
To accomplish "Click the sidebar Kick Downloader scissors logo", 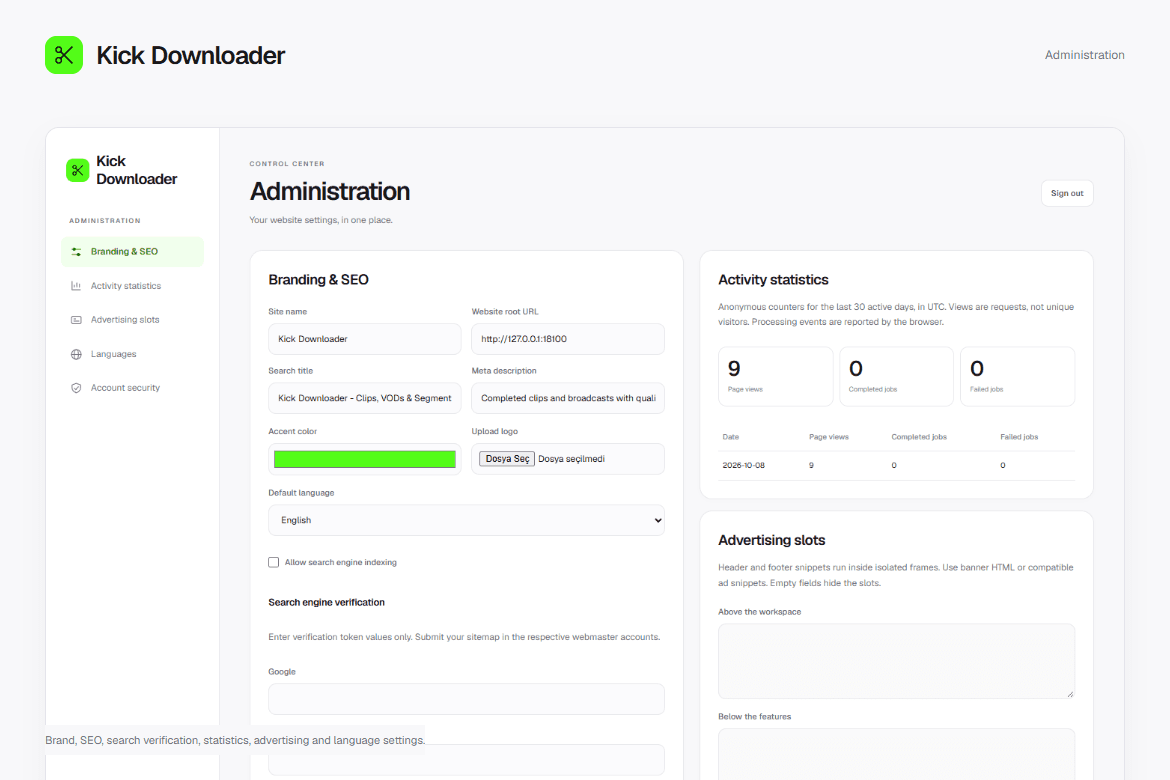I will [78, 170].
